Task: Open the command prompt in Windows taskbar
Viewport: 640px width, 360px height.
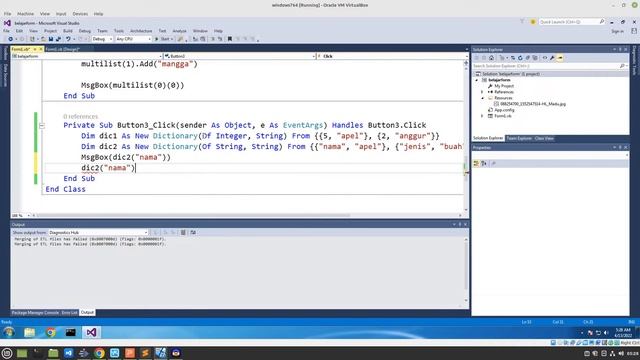Action: [71, 332]
